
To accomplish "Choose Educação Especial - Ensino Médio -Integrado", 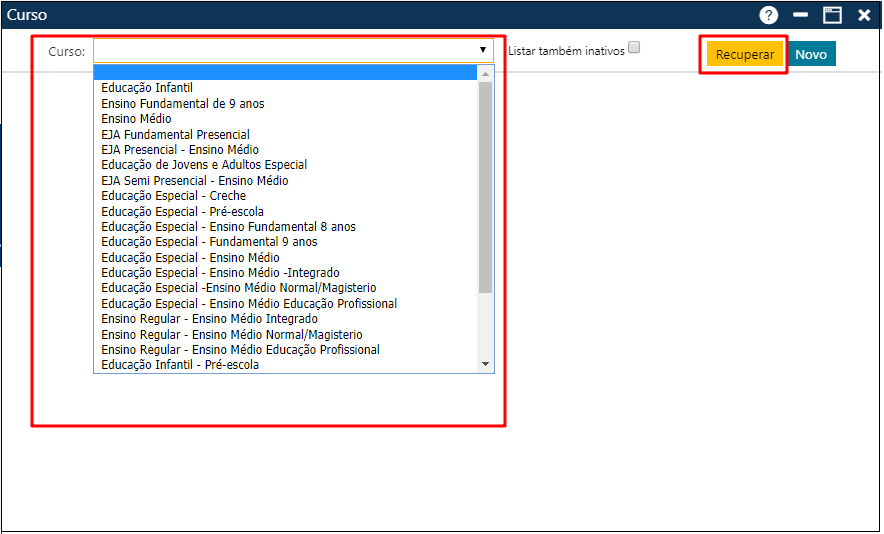I will [285, 273].
